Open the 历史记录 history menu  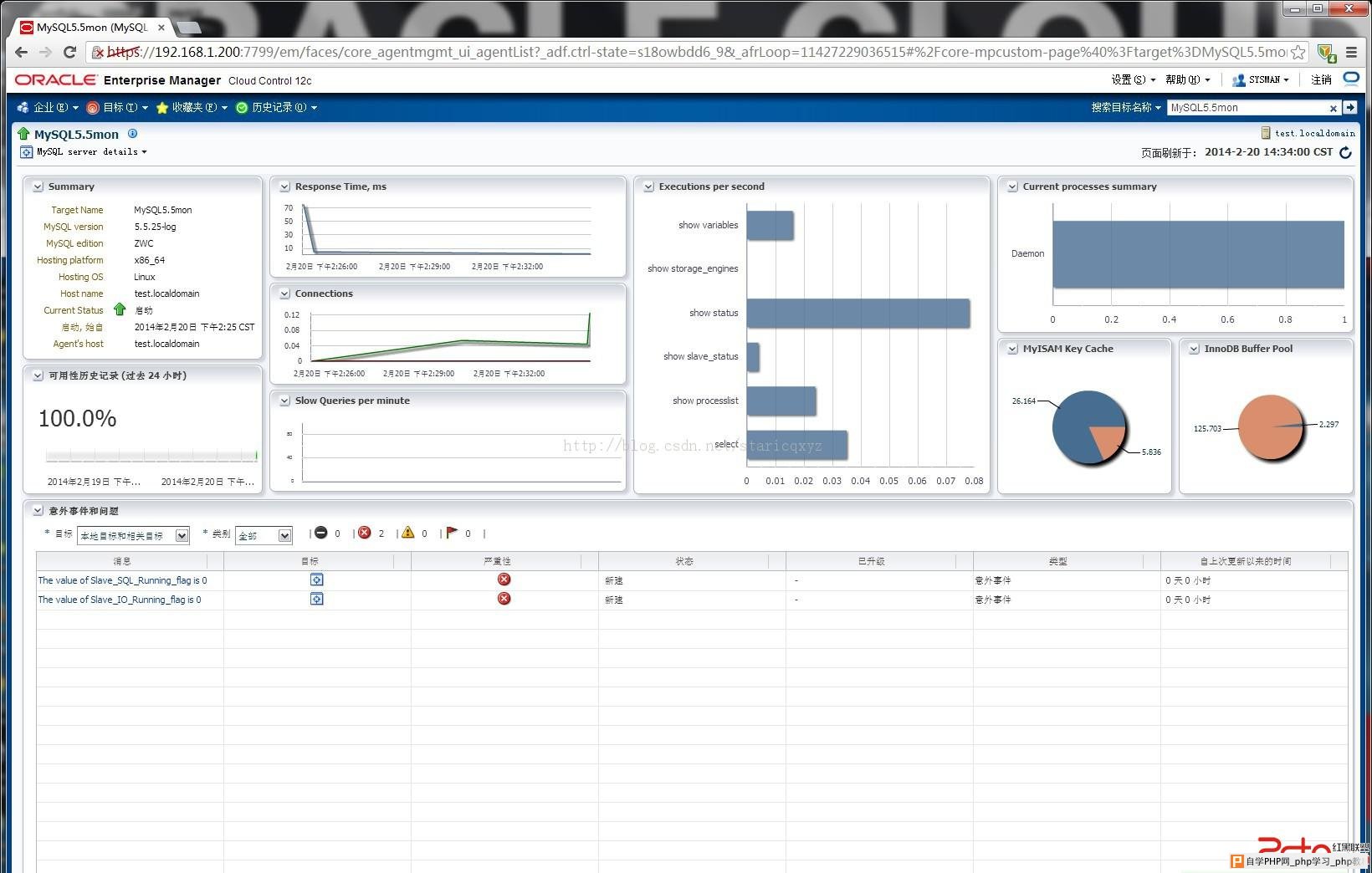pos(276,107)
